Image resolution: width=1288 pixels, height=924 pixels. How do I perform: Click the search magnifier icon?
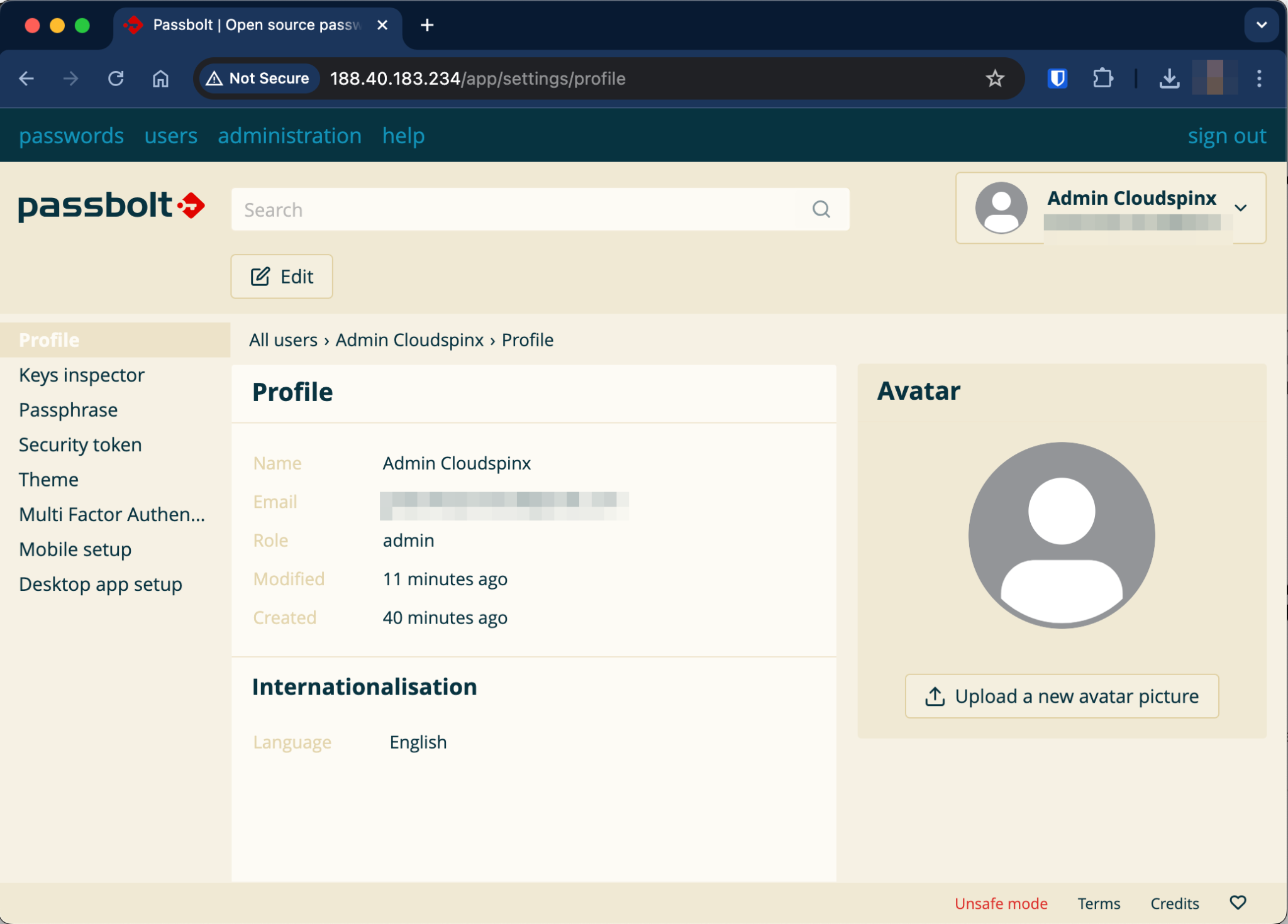[821, 209]
